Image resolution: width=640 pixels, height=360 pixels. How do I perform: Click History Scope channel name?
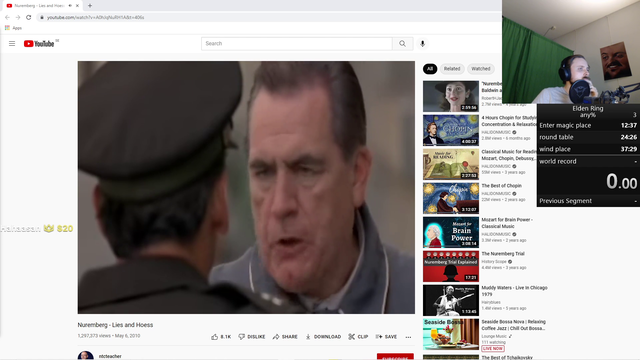pos(494,262)
